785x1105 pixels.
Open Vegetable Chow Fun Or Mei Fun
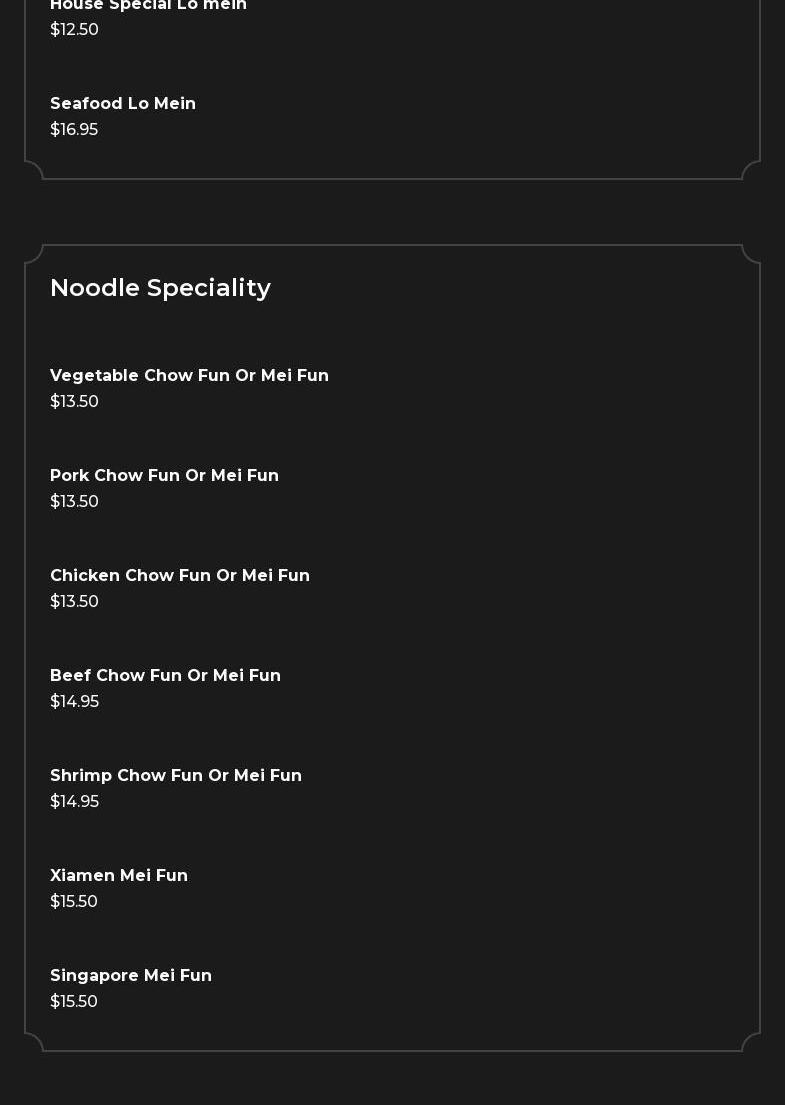pos(189,376)
